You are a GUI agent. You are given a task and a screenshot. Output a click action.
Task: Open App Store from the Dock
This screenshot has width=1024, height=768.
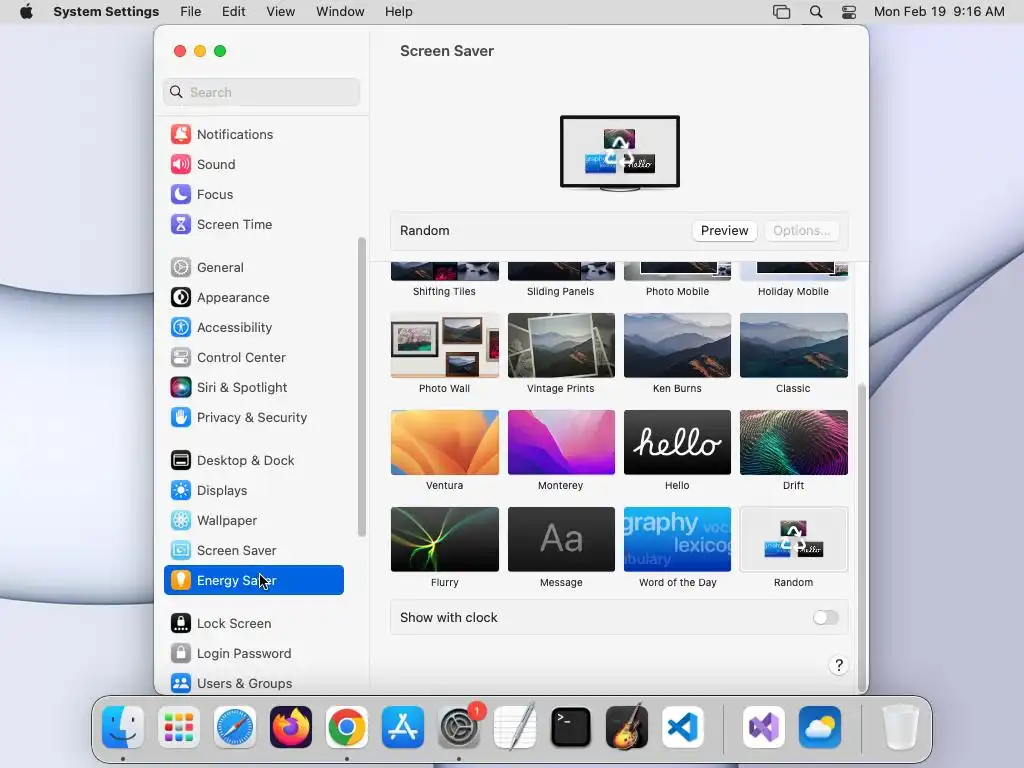(403, 728)
